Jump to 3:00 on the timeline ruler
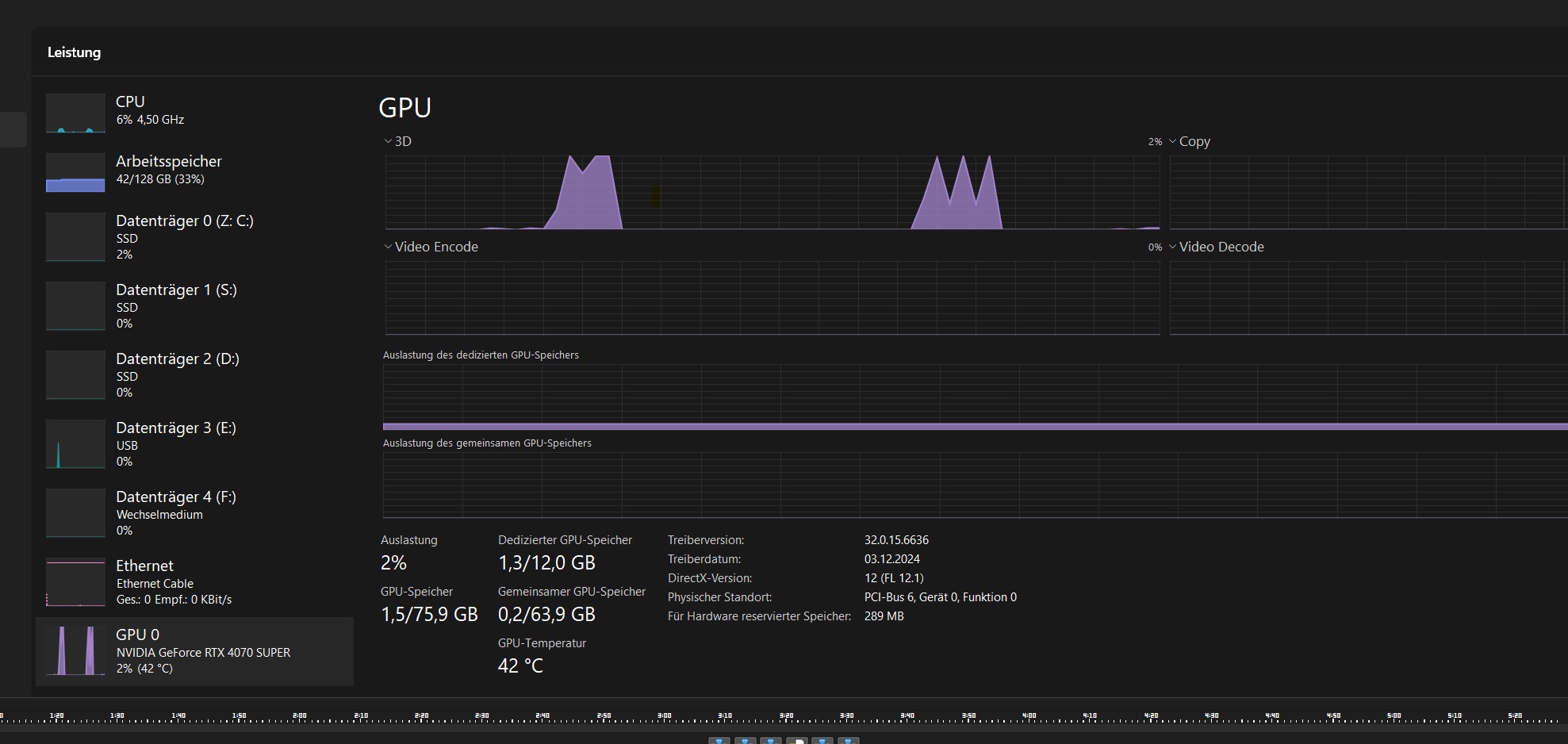The height and width of the screenshot is (744, 1568). (x=665, y=718)
